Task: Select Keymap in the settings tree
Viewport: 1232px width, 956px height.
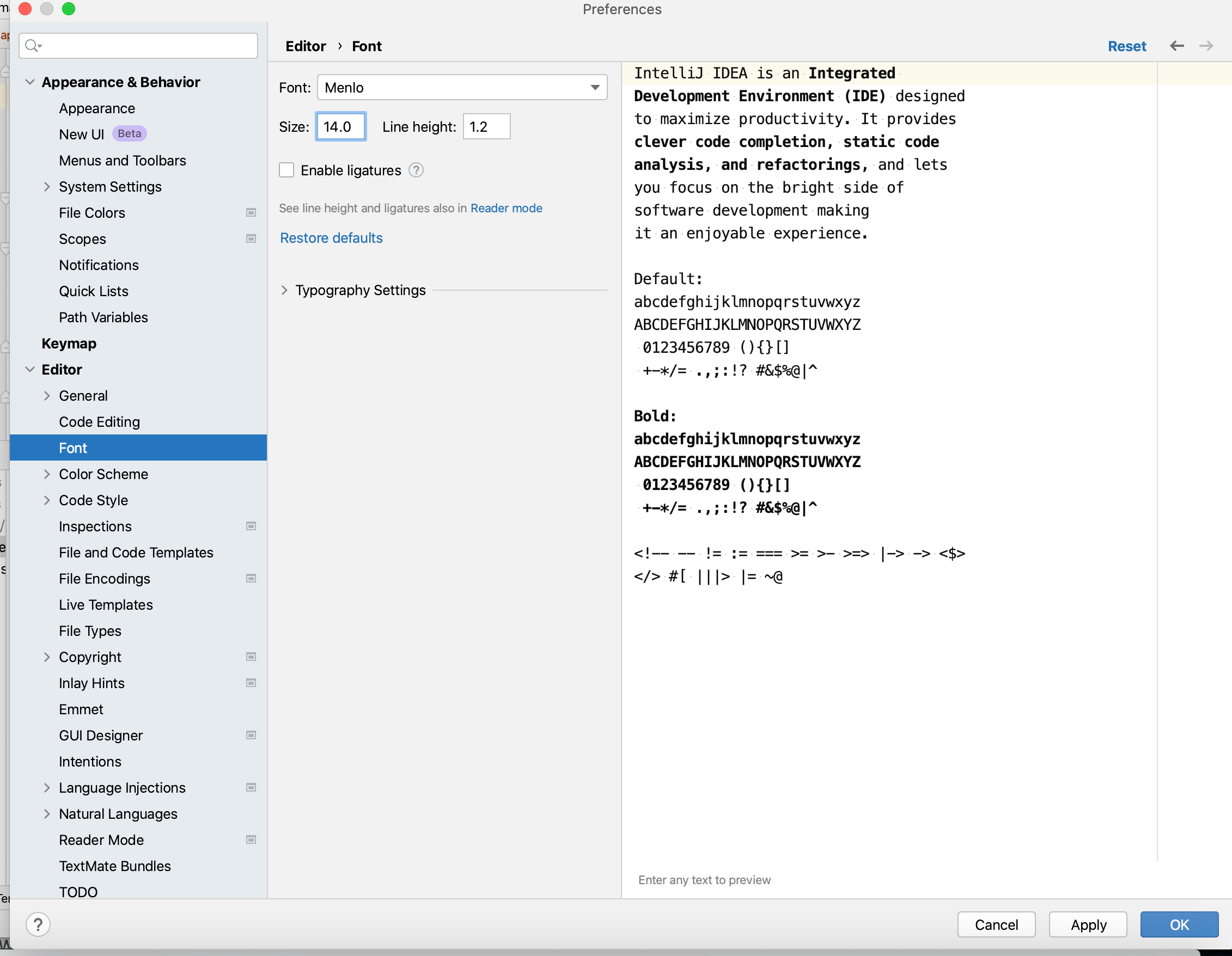Action: coord(69,344)
